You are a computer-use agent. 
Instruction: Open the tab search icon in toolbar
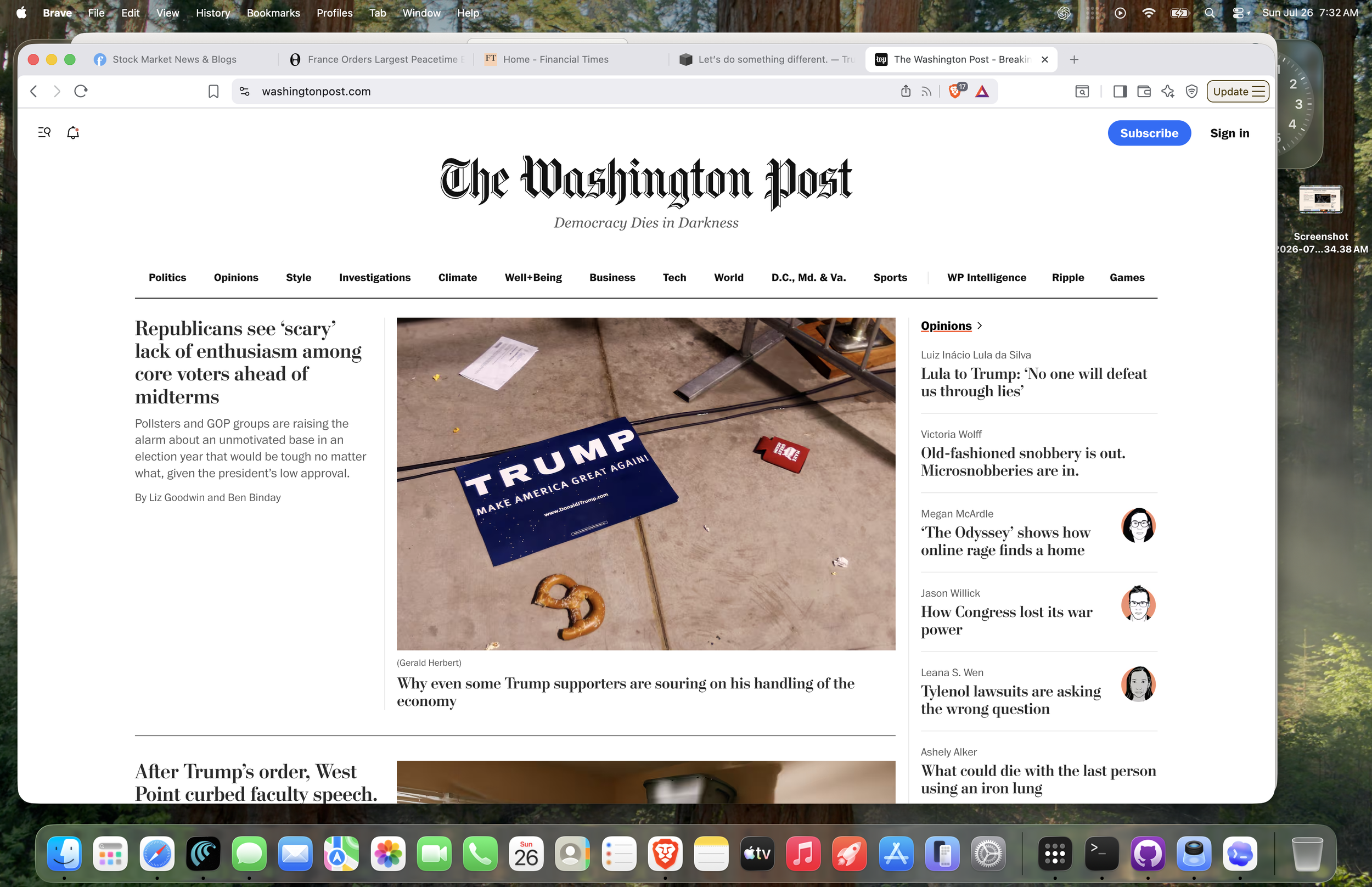1082,91
